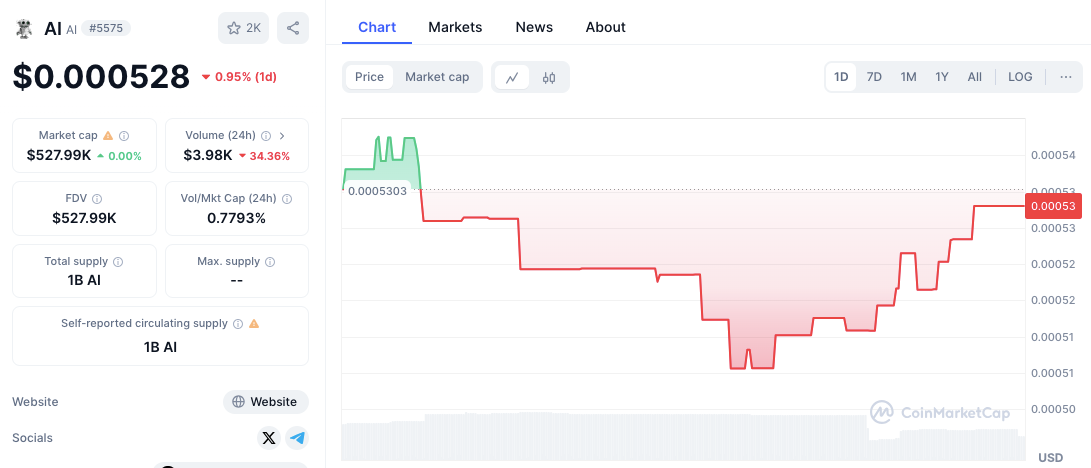Switch to line chart view icon
The image size is (1091, 468).
click(511, 77)
